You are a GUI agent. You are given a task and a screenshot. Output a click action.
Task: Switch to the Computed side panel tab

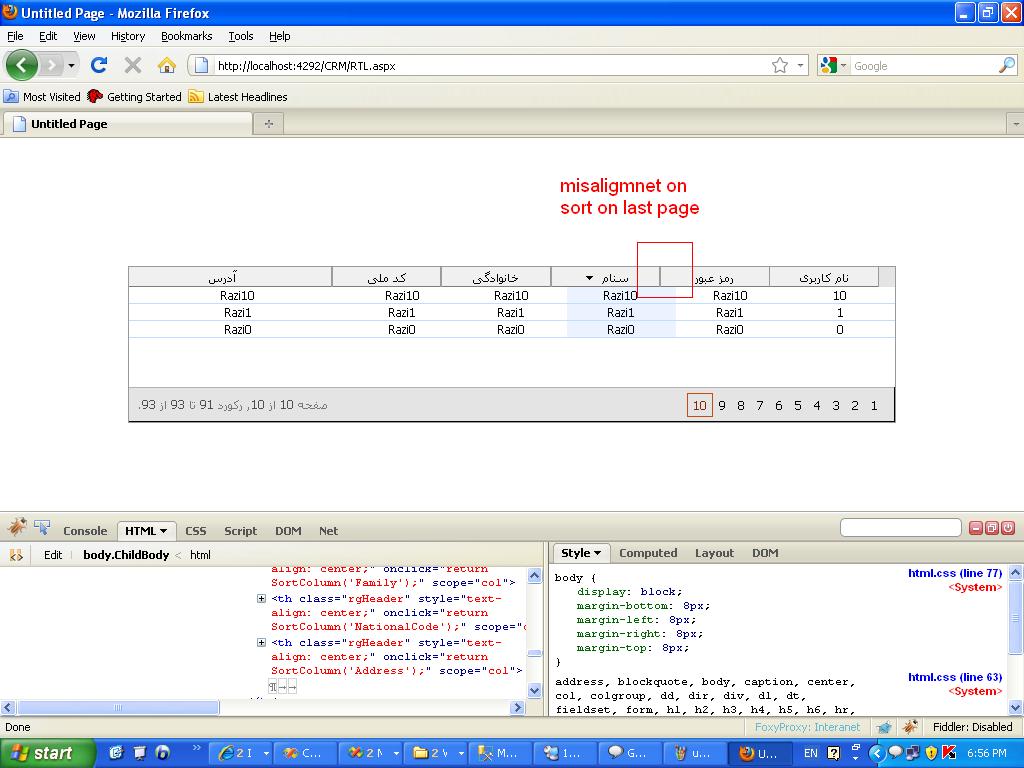(x=648, y=553)
